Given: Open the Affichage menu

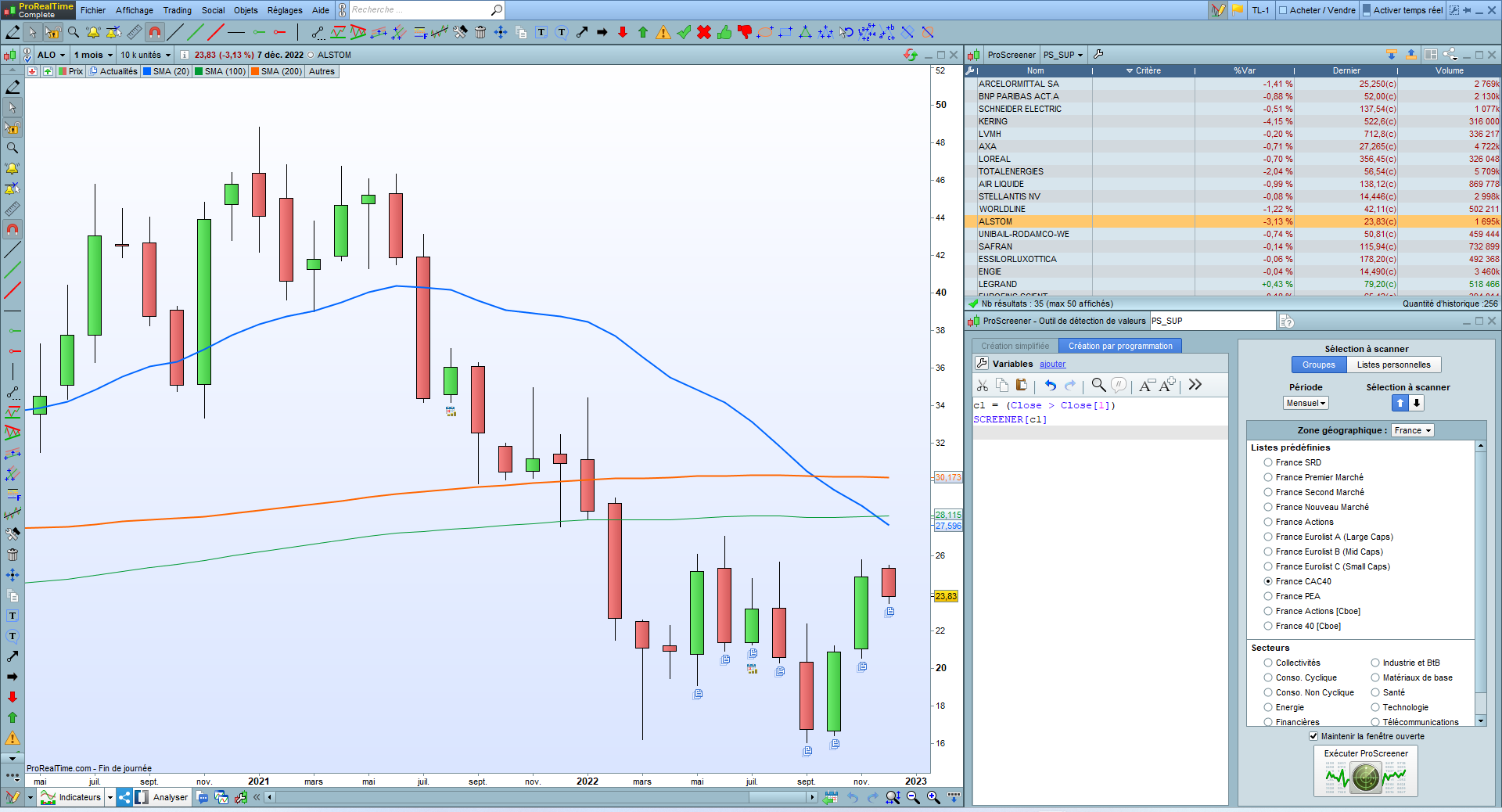Looking at the screenshot, I should 135,10.
